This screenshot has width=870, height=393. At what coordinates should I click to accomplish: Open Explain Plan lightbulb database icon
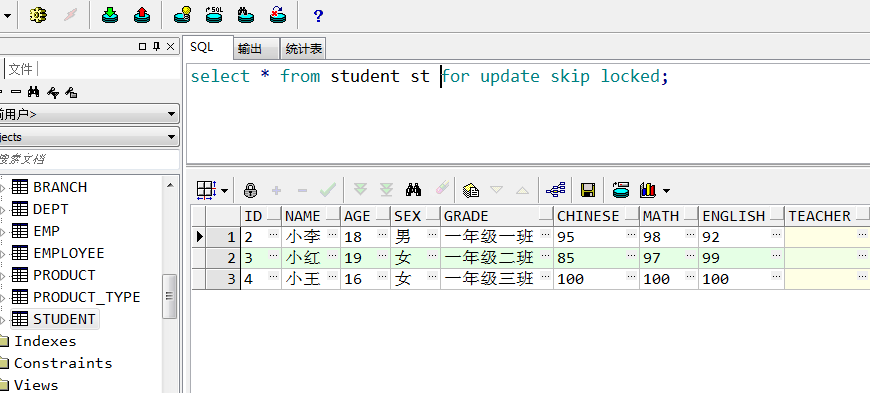pyautogui.click(x=183, y=15)
